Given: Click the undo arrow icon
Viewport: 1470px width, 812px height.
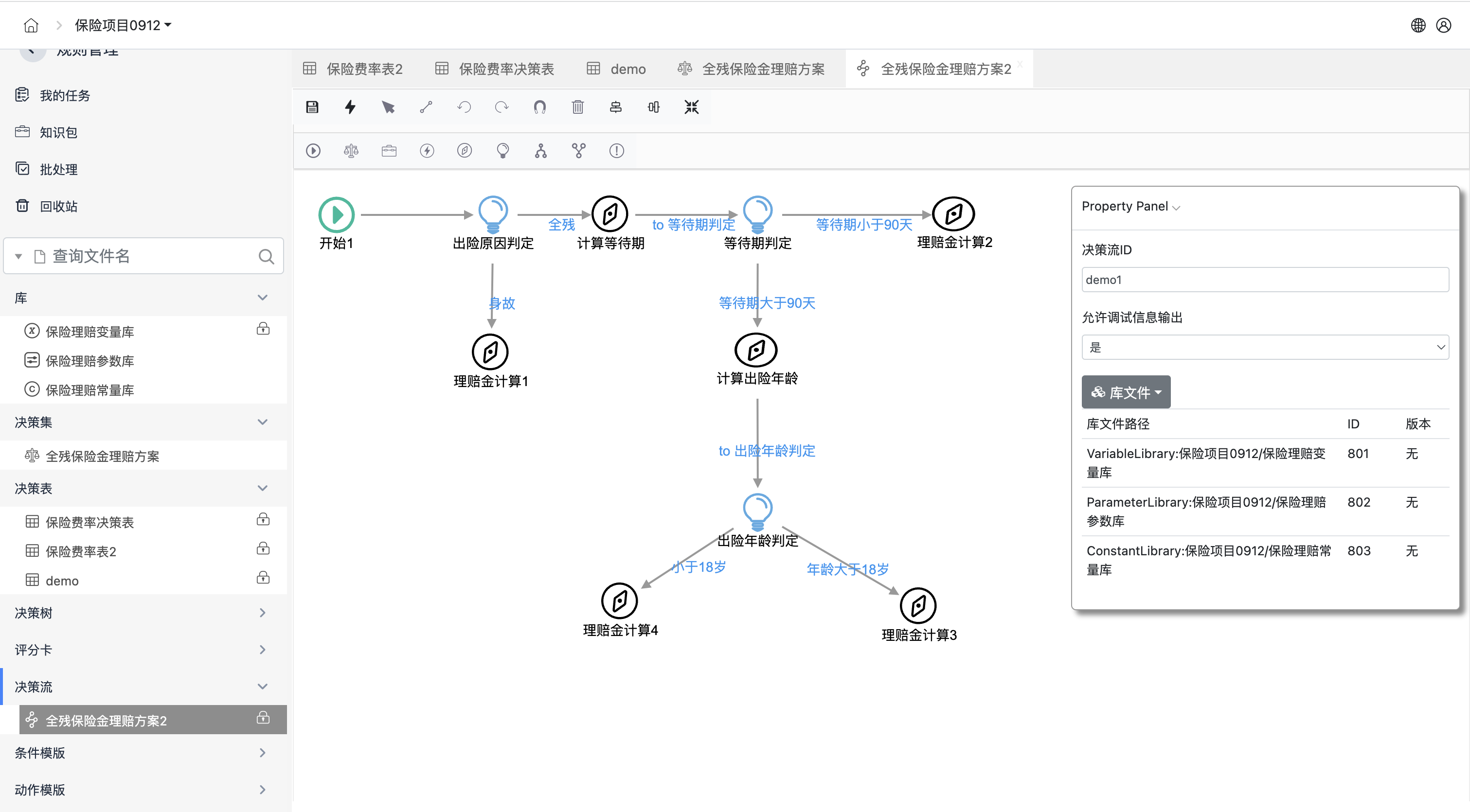Looking at the screenshot, I should tap(464, 107).
